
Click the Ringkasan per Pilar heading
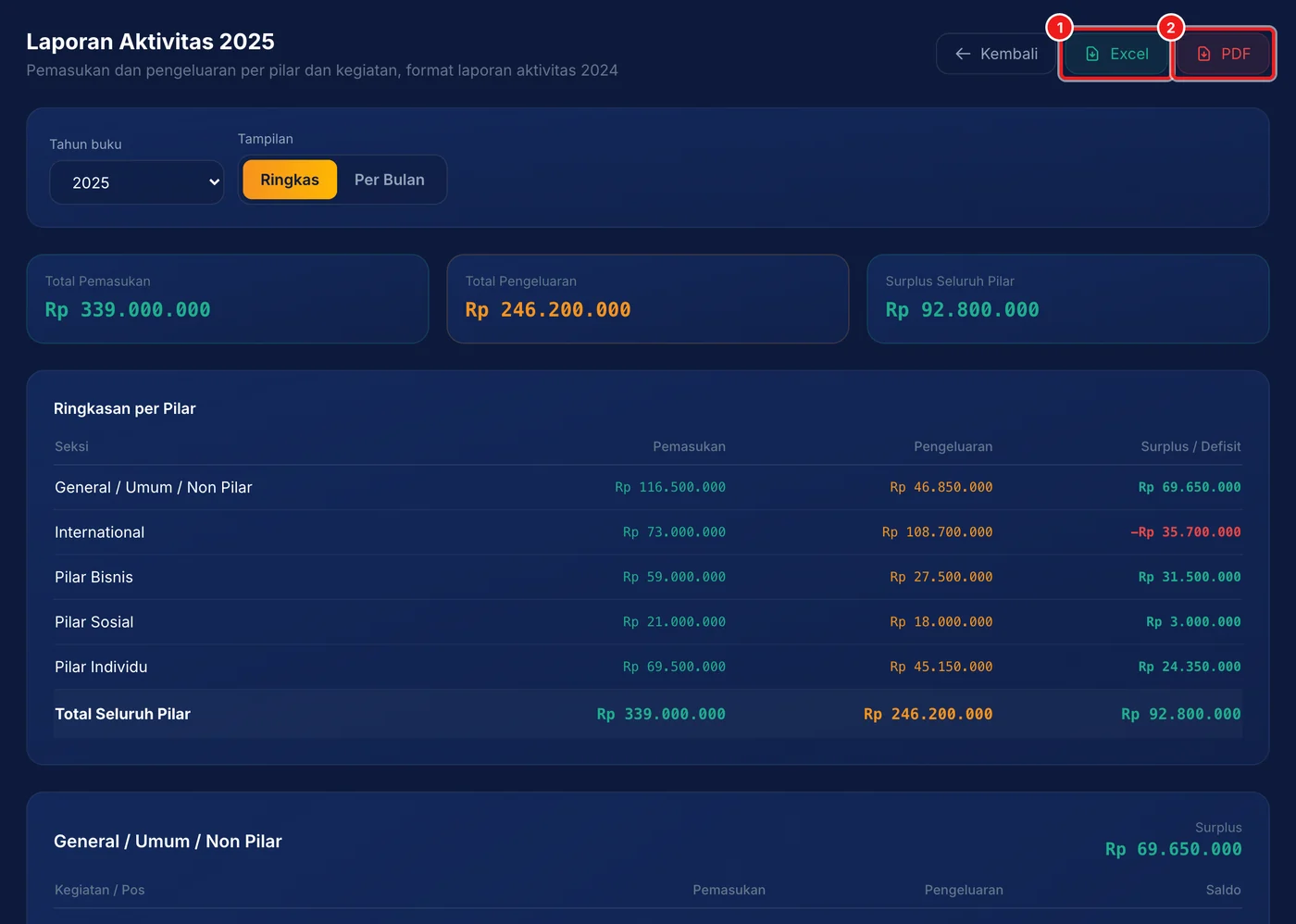tap(125, 408)
